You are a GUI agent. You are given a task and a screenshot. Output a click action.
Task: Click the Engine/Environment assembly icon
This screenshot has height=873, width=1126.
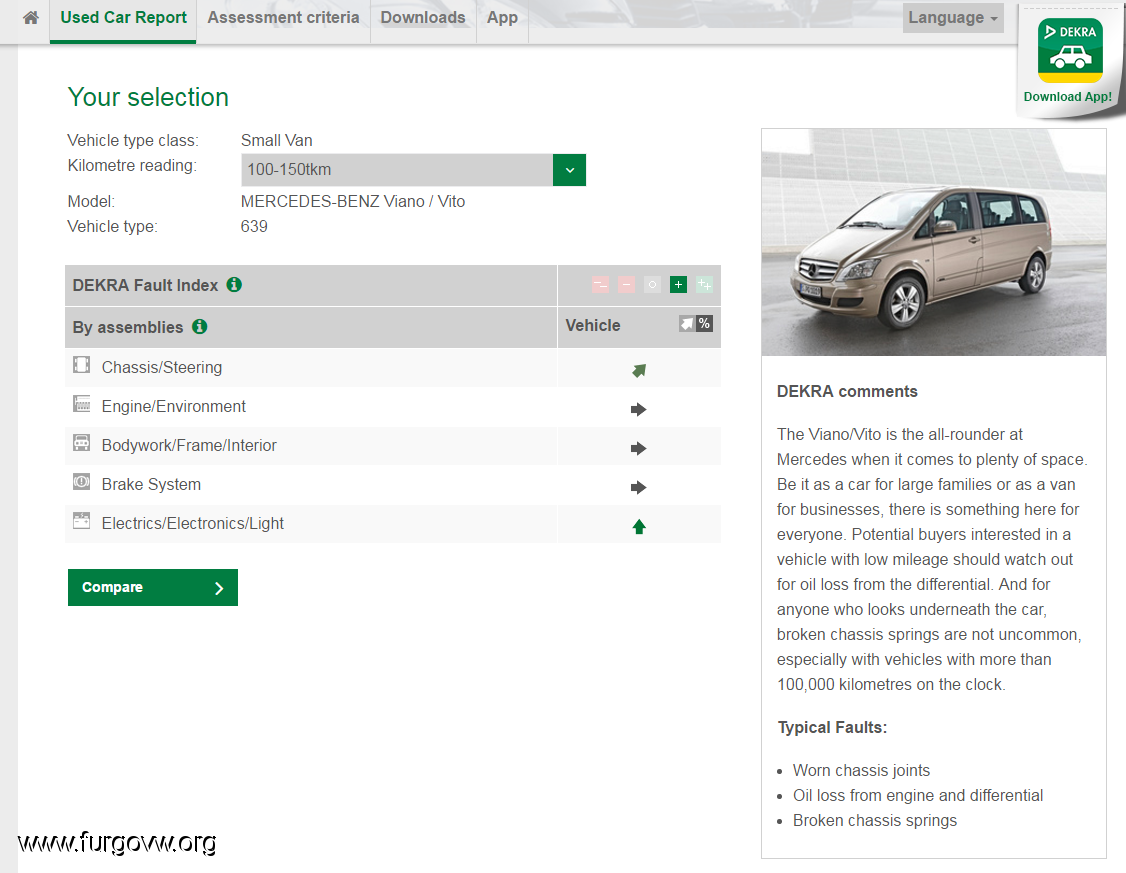click(x=82, y=404)
